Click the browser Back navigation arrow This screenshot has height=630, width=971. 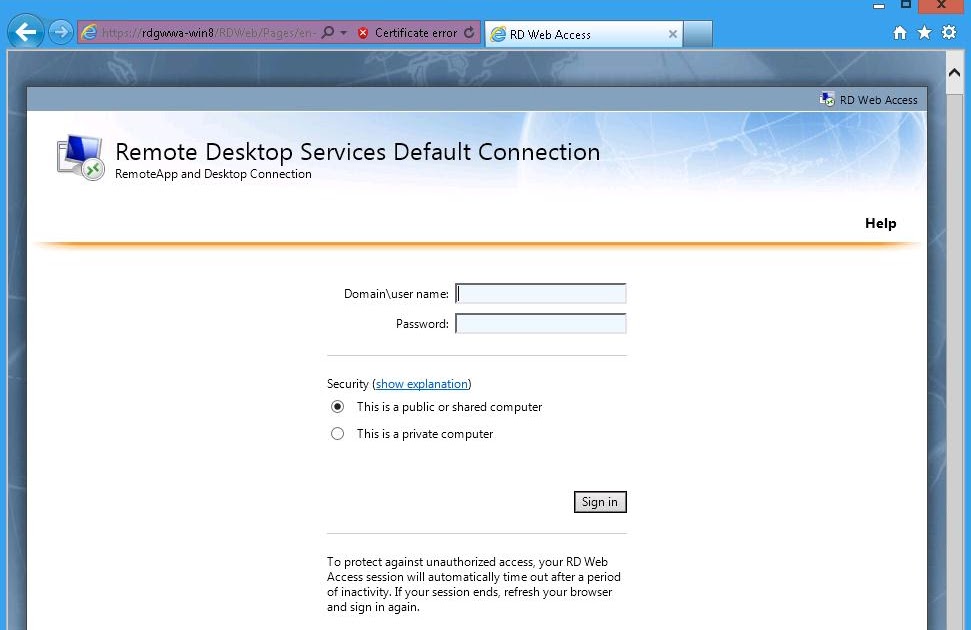click(24, 31)
